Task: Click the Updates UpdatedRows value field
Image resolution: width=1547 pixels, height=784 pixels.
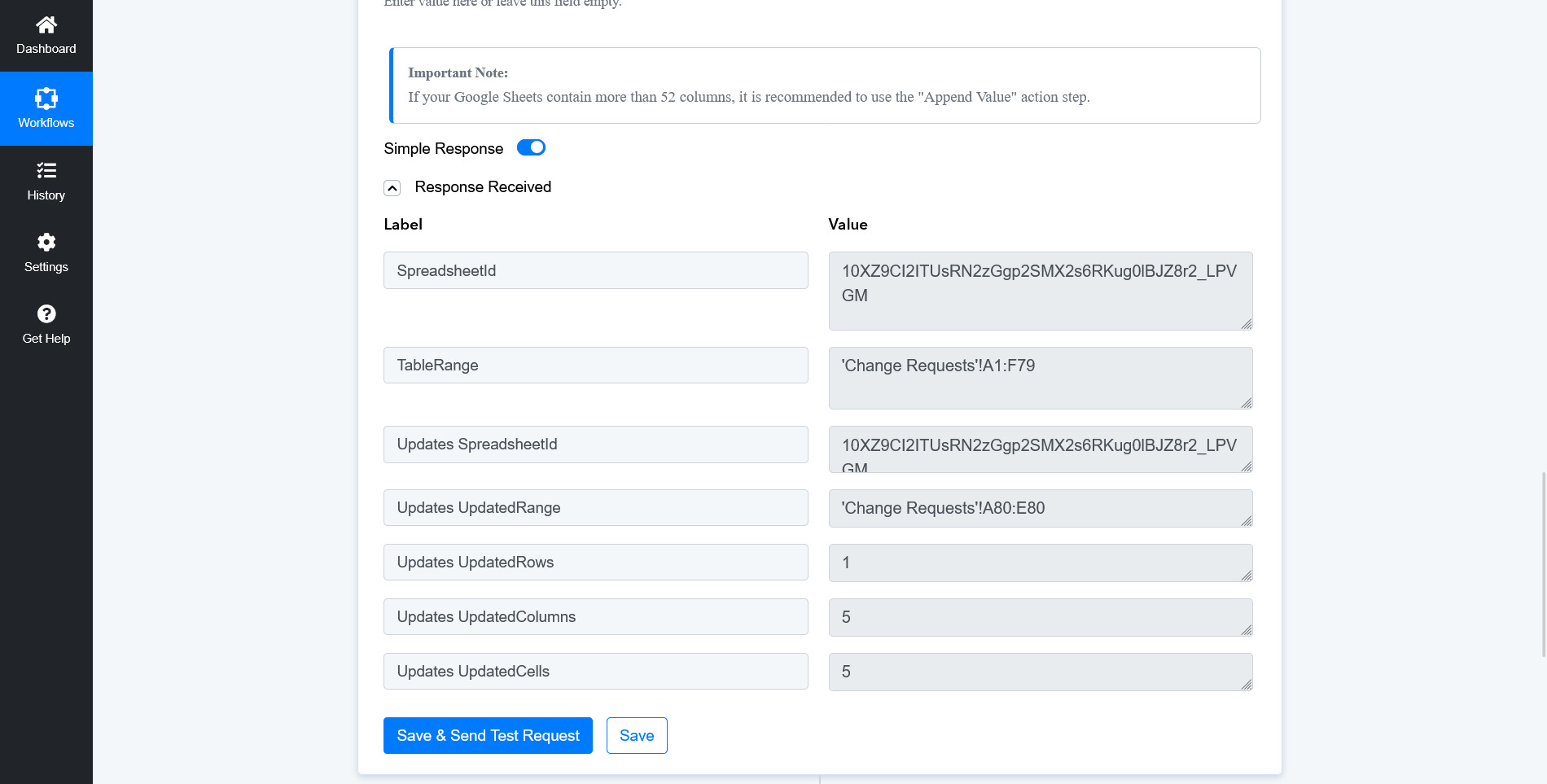Action: [1039, 563]
